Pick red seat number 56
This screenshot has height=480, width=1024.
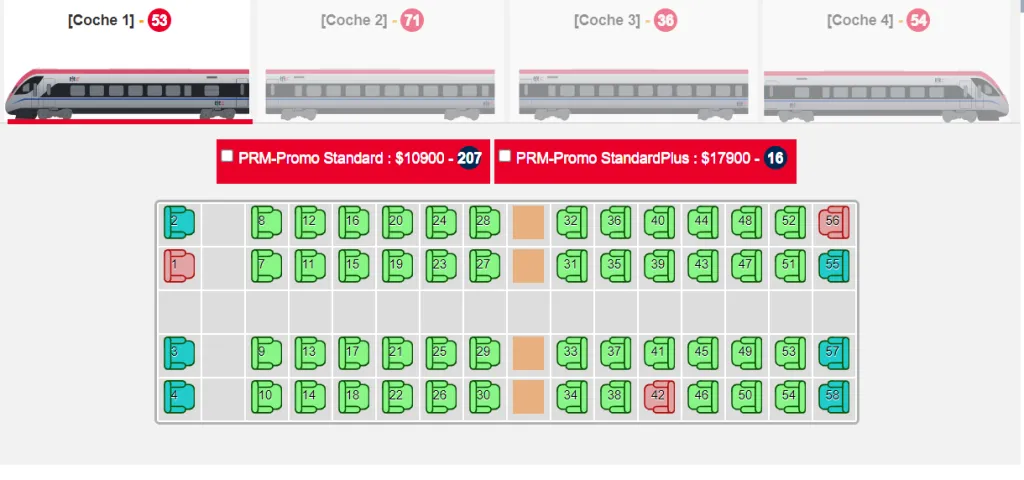click(834, 223)
